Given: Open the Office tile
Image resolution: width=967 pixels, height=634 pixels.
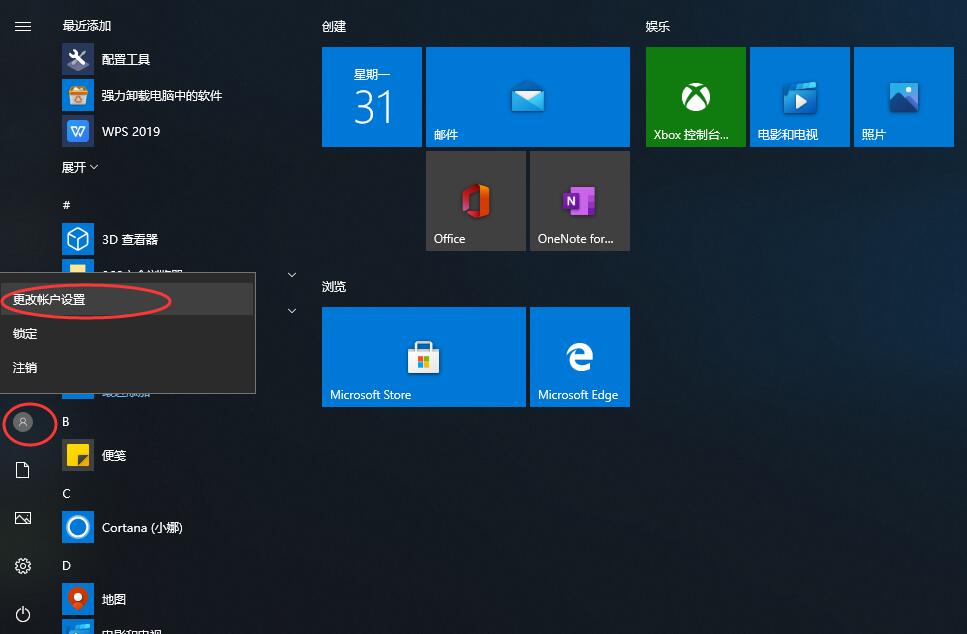Looking at the screenshot, I should coord(476,201).
